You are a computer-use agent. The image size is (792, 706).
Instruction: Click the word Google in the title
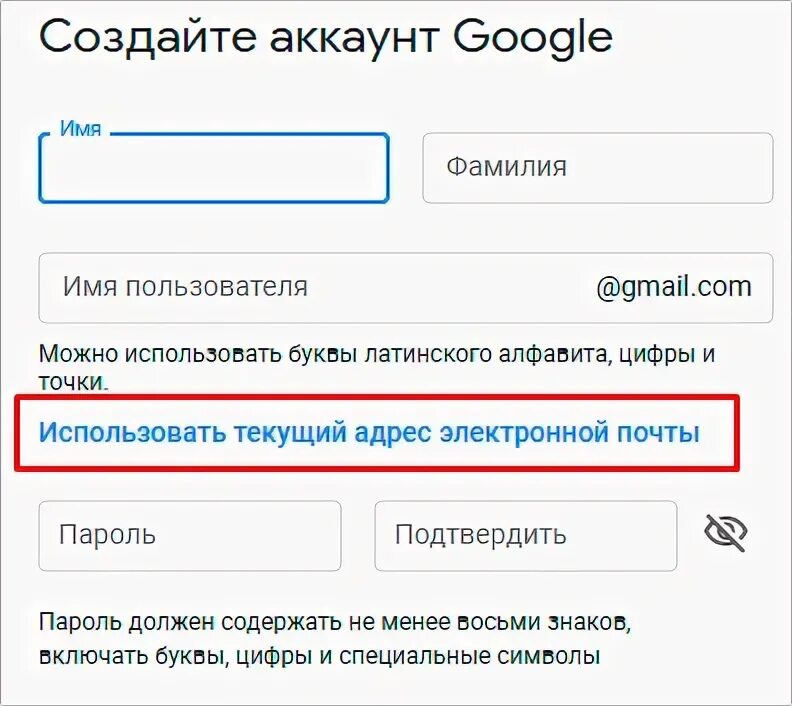533,38
